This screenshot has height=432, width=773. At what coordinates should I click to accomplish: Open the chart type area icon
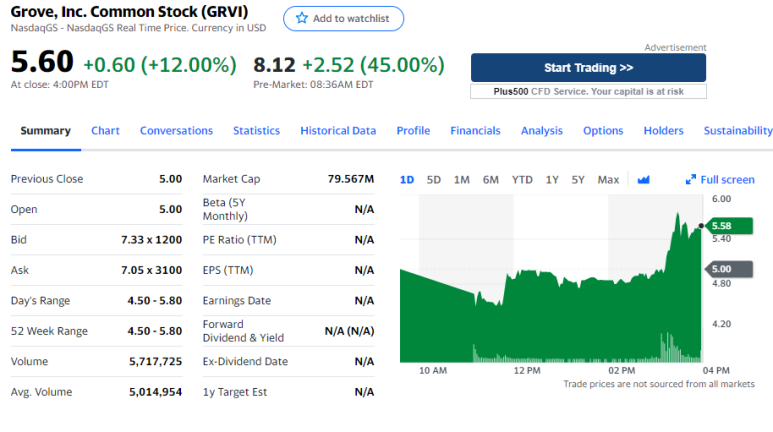643,180
